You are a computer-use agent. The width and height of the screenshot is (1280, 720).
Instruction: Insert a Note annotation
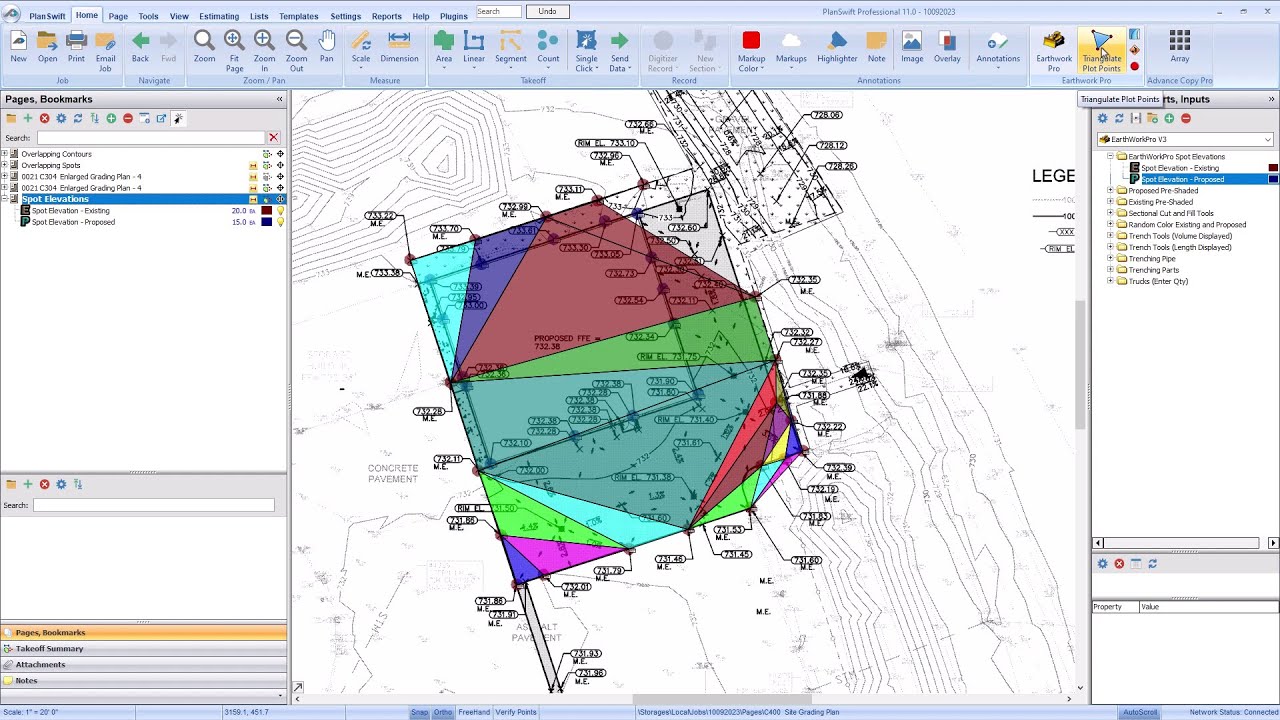pyautogui.click(x=876, y=47)
